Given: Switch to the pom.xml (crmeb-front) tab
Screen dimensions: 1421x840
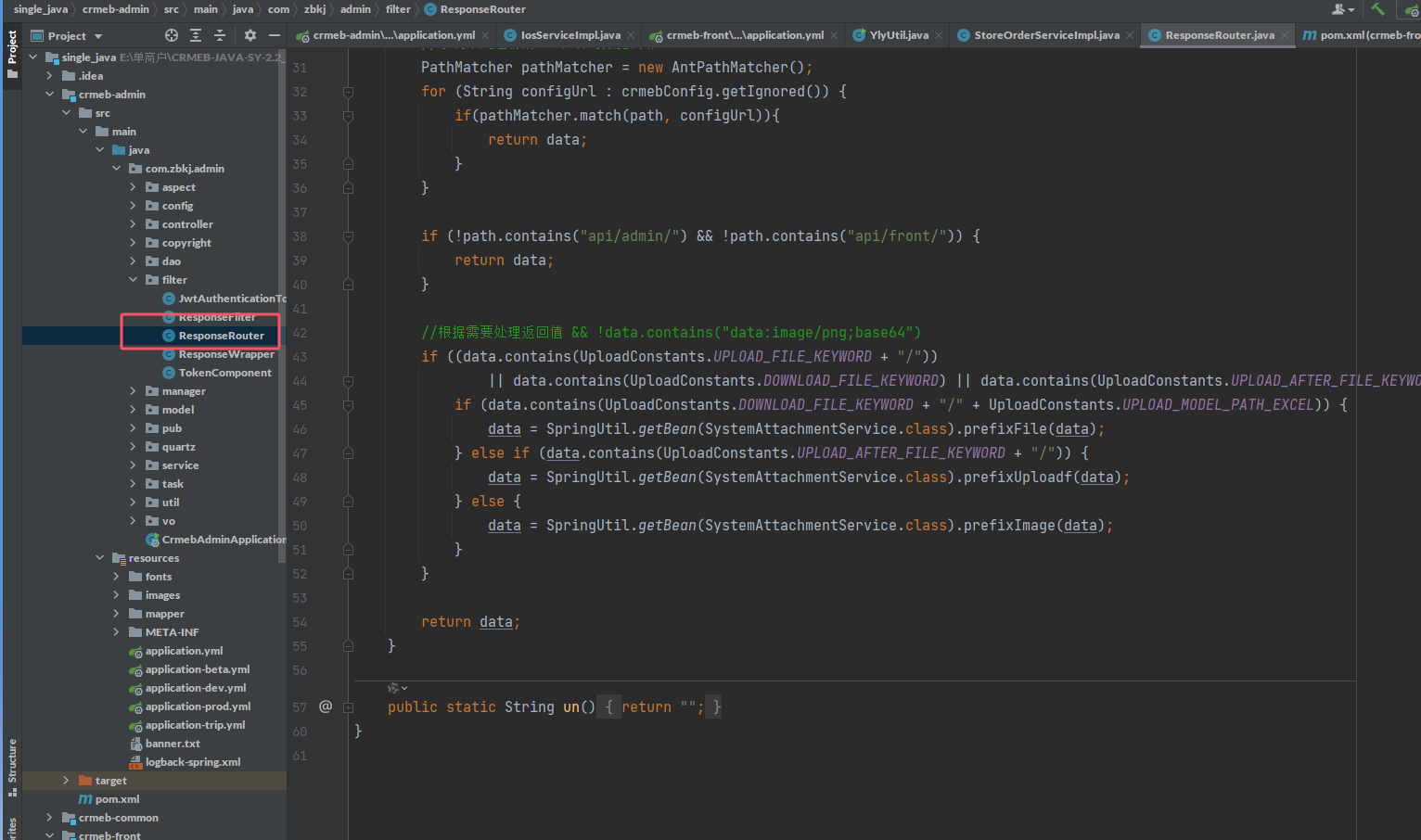Looking at the screenshot, I should coord(1361,35).
